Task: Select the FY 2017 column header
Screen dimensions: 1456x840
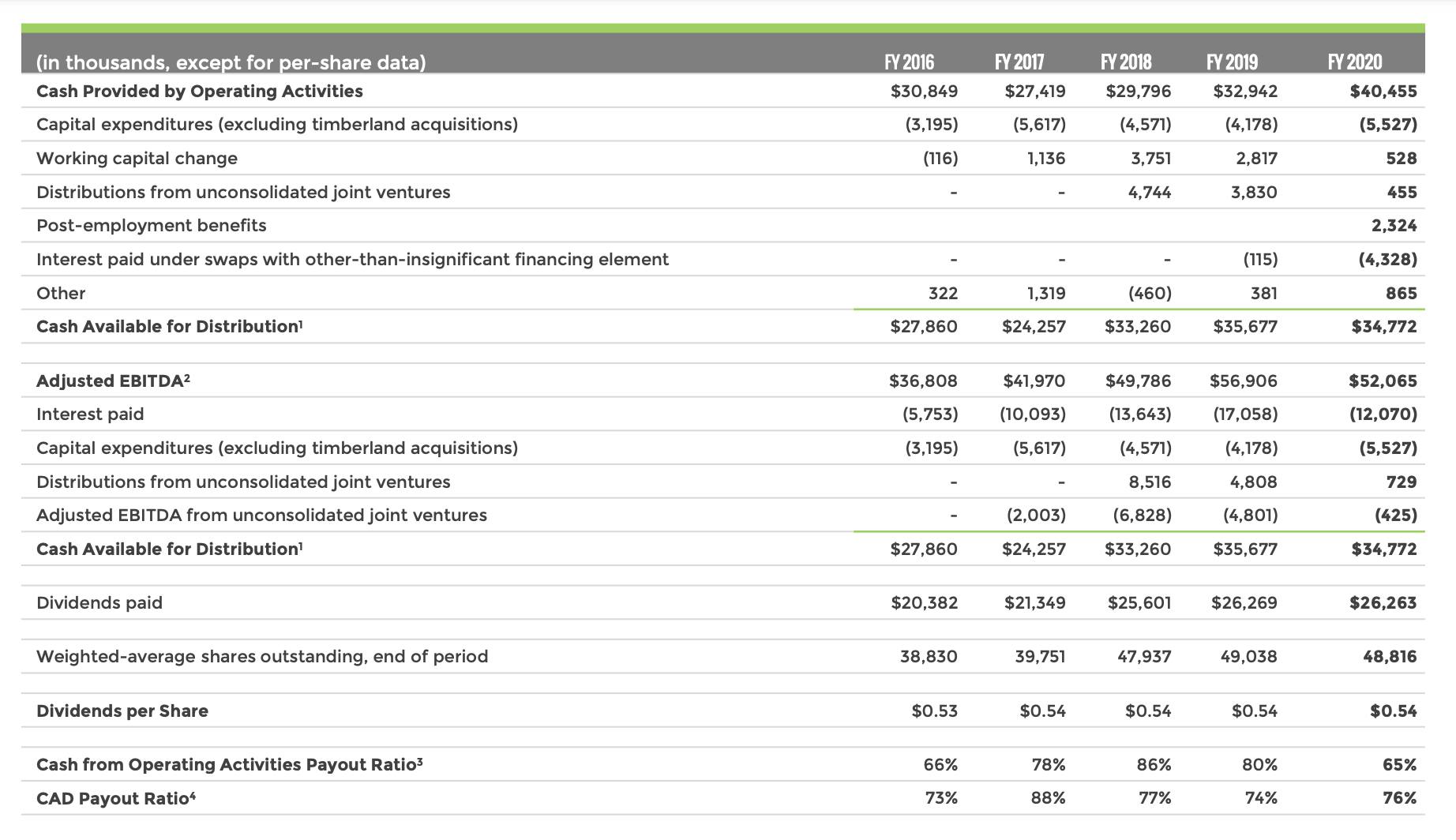Action: (x=1019, y=61)
